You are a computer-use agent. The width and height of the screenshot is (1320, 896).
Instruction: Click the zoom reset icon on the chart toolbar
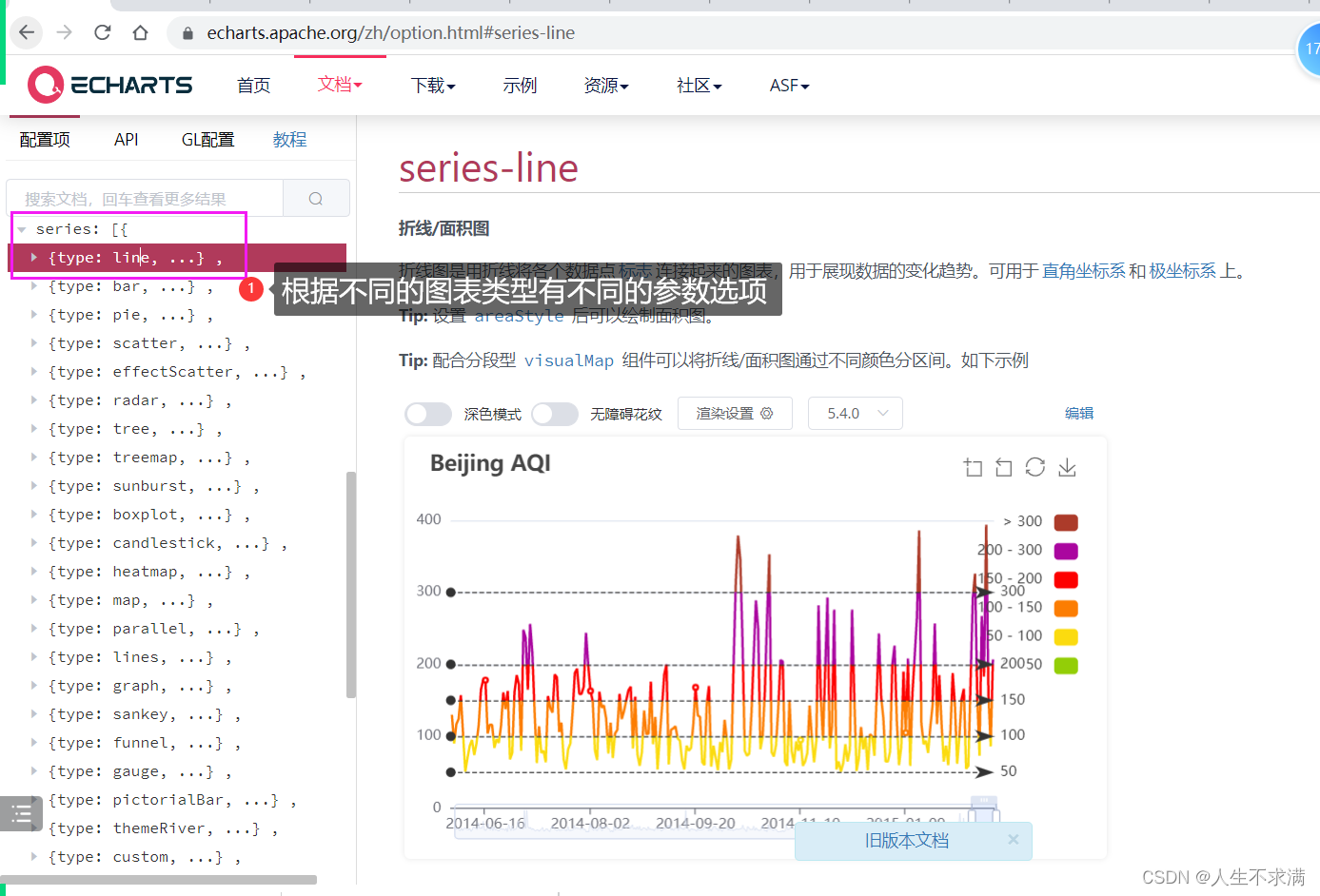click(1003, 467)
